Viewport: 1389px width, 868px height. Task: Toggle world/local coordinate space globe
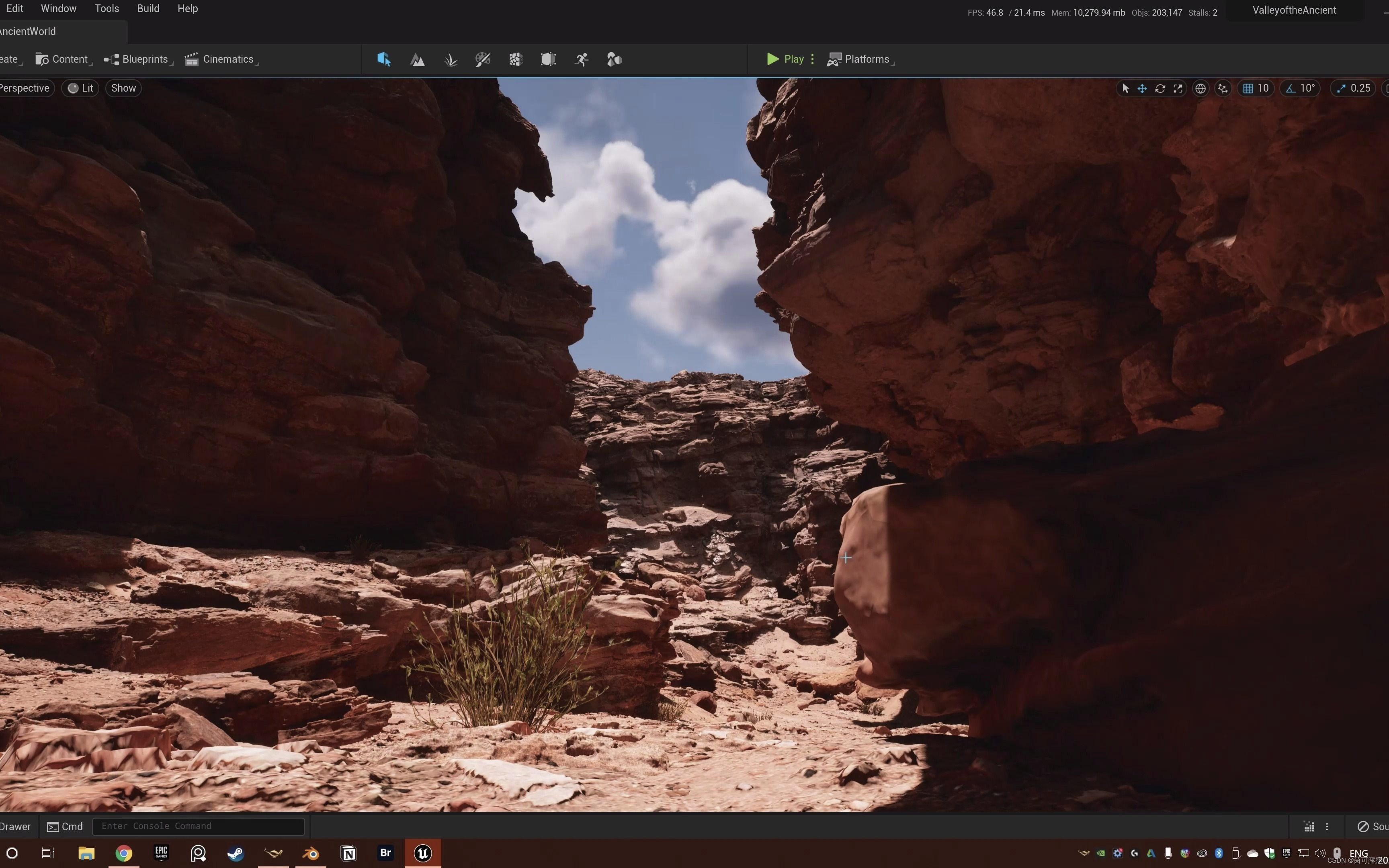[x=1200, y=88]
